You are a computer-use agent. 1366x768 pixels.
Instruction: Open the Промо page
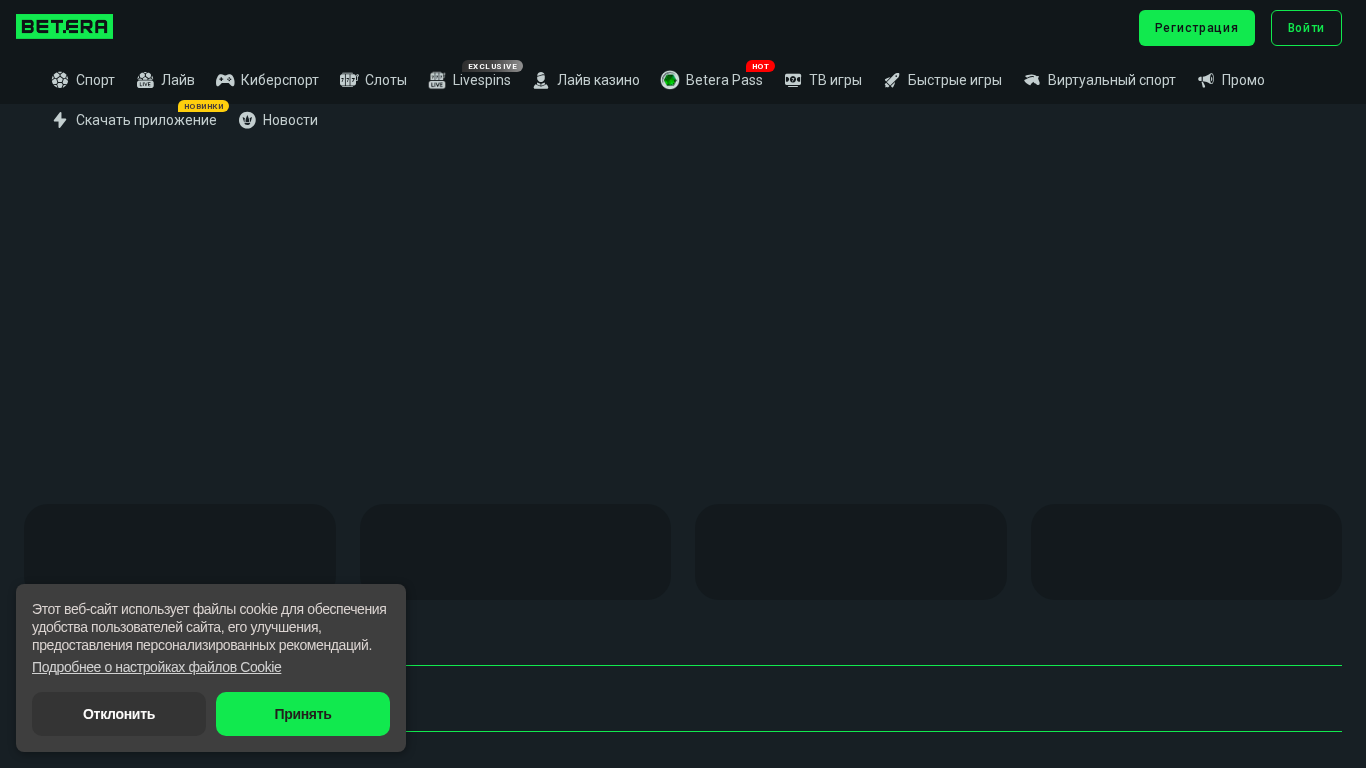coord(1243,80)
